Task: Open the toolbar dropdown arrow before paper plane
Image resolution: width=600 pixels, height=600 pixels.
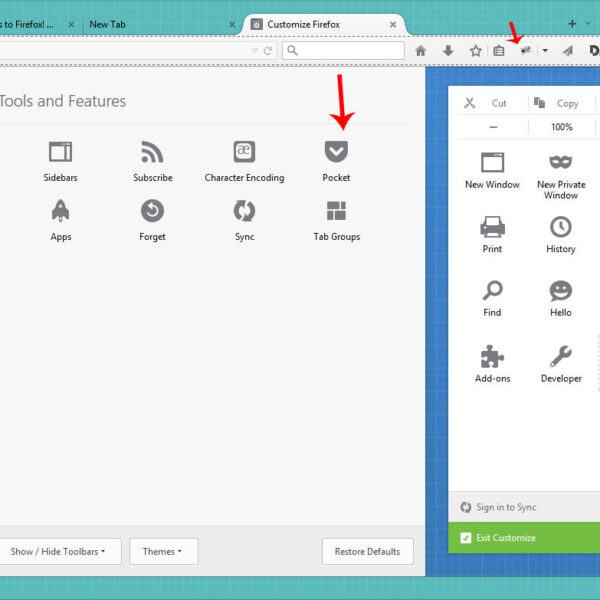Action: pyautogui.click(x=545, y=51)
